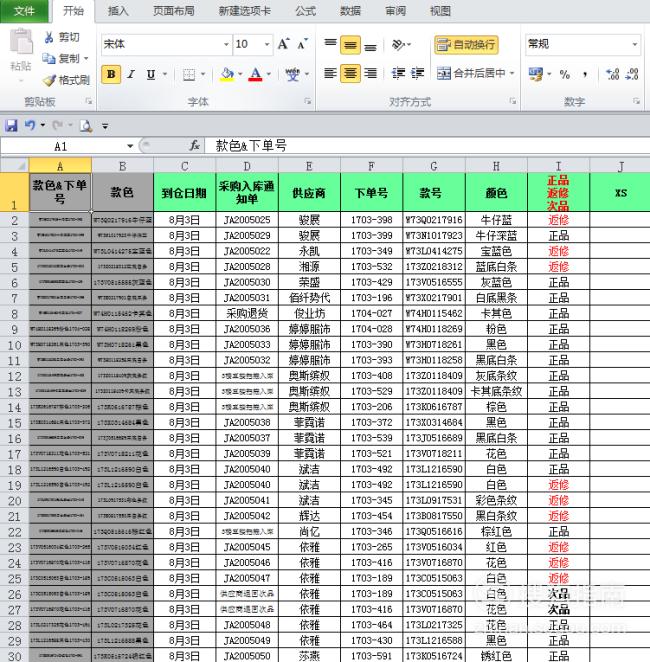Select row 12 header
650x662 pixels.
14,376
